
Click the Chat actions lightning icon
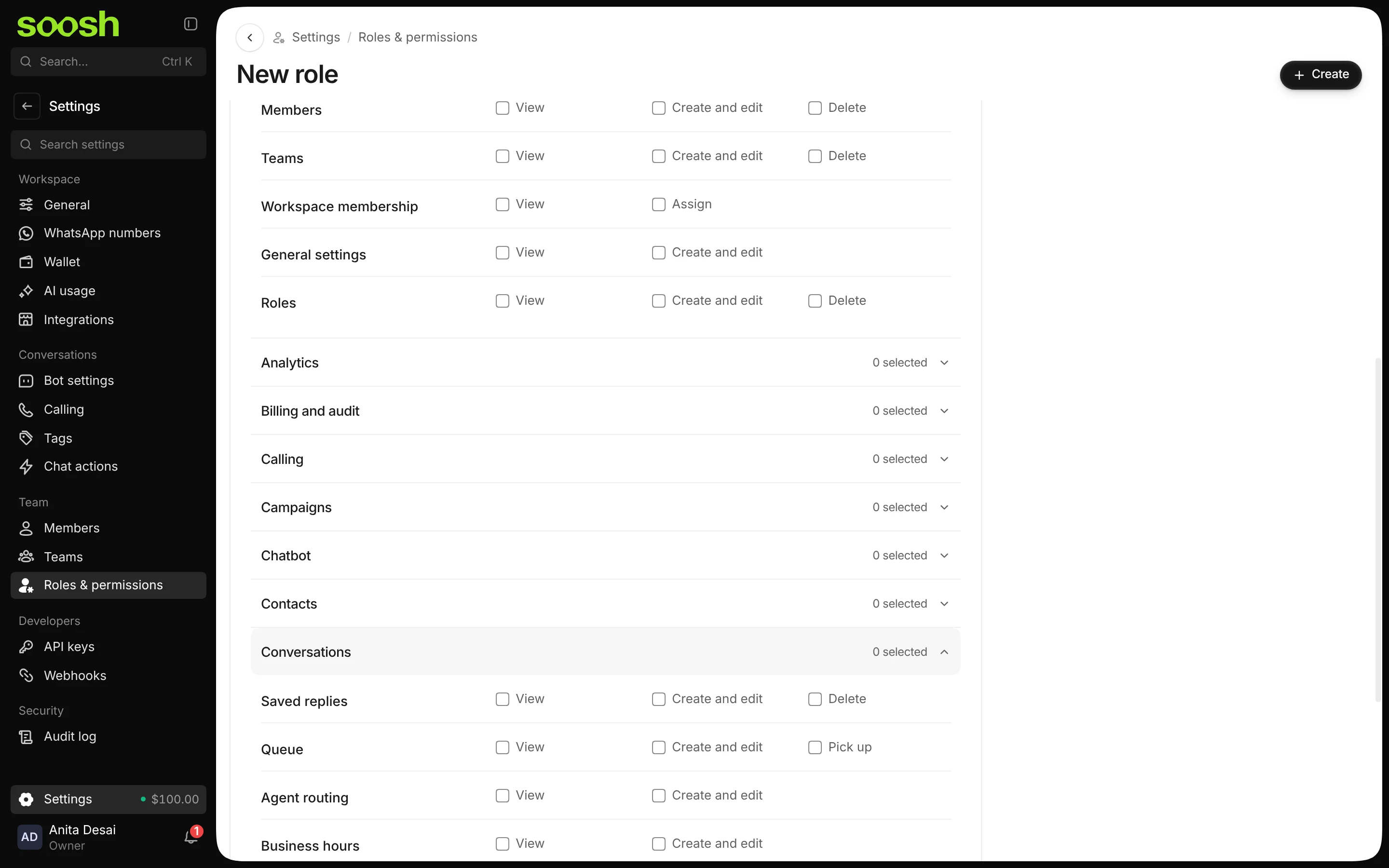point(26,467)
